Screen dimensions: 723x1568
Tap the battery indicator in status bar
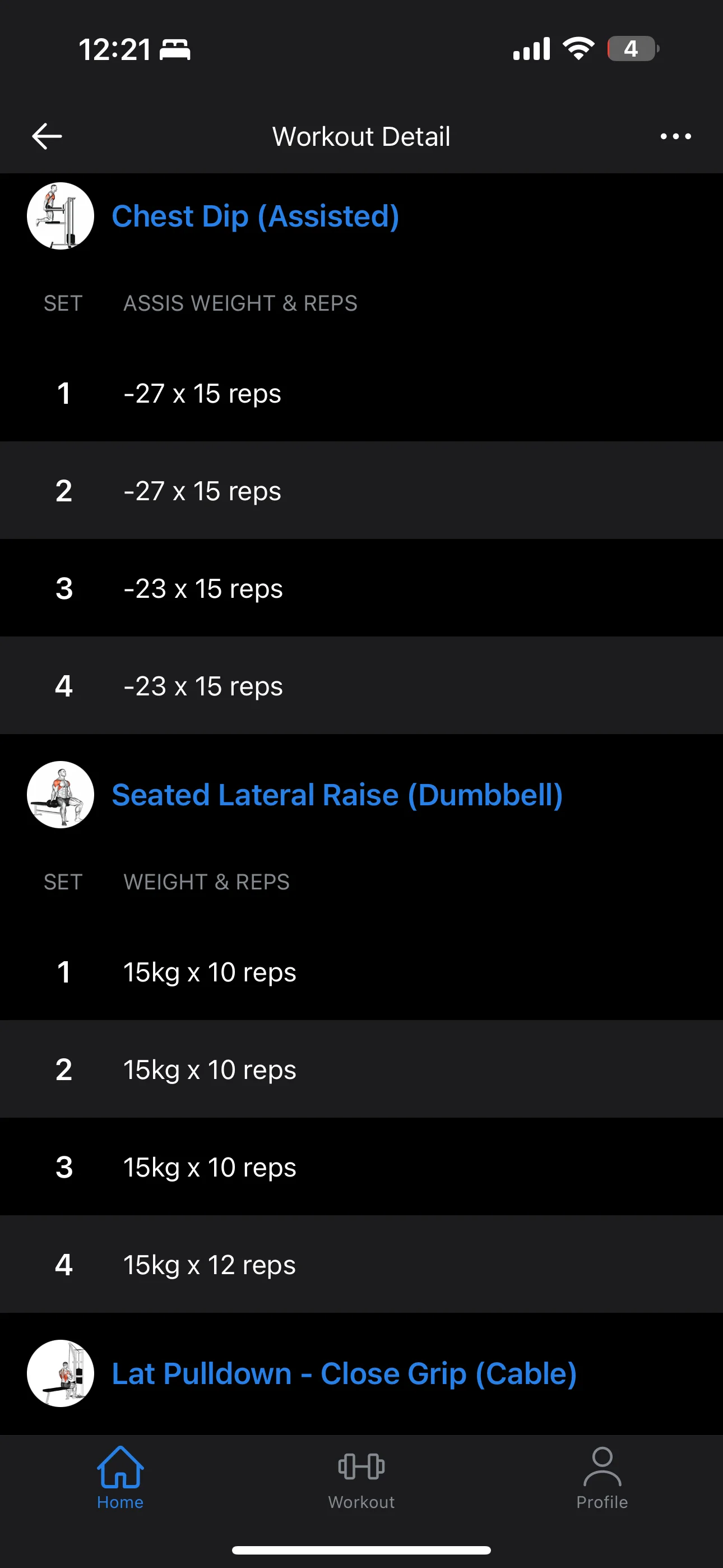632,49
